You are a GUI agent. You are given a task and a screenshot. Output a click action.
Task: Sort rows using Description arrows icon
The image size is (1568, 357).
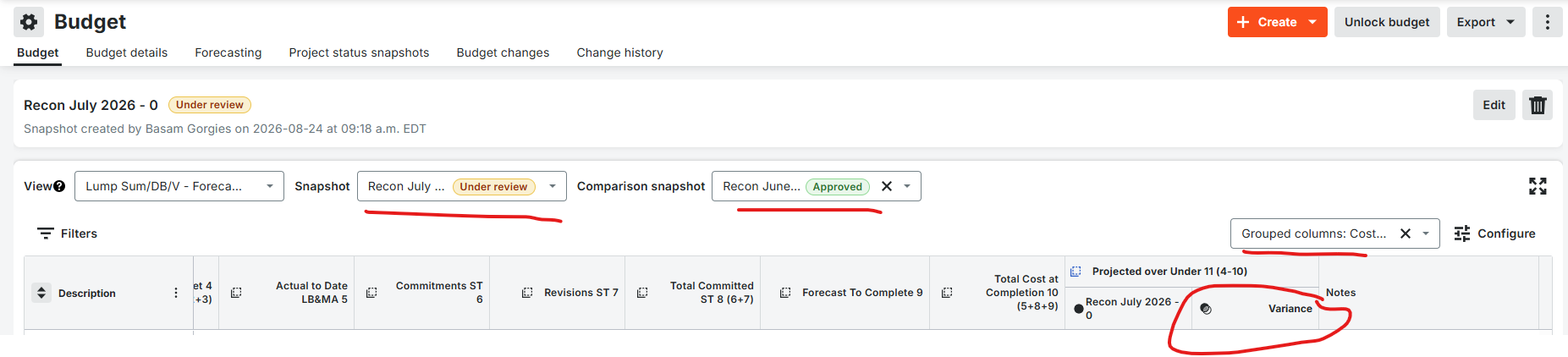click(x=41, y=293)
